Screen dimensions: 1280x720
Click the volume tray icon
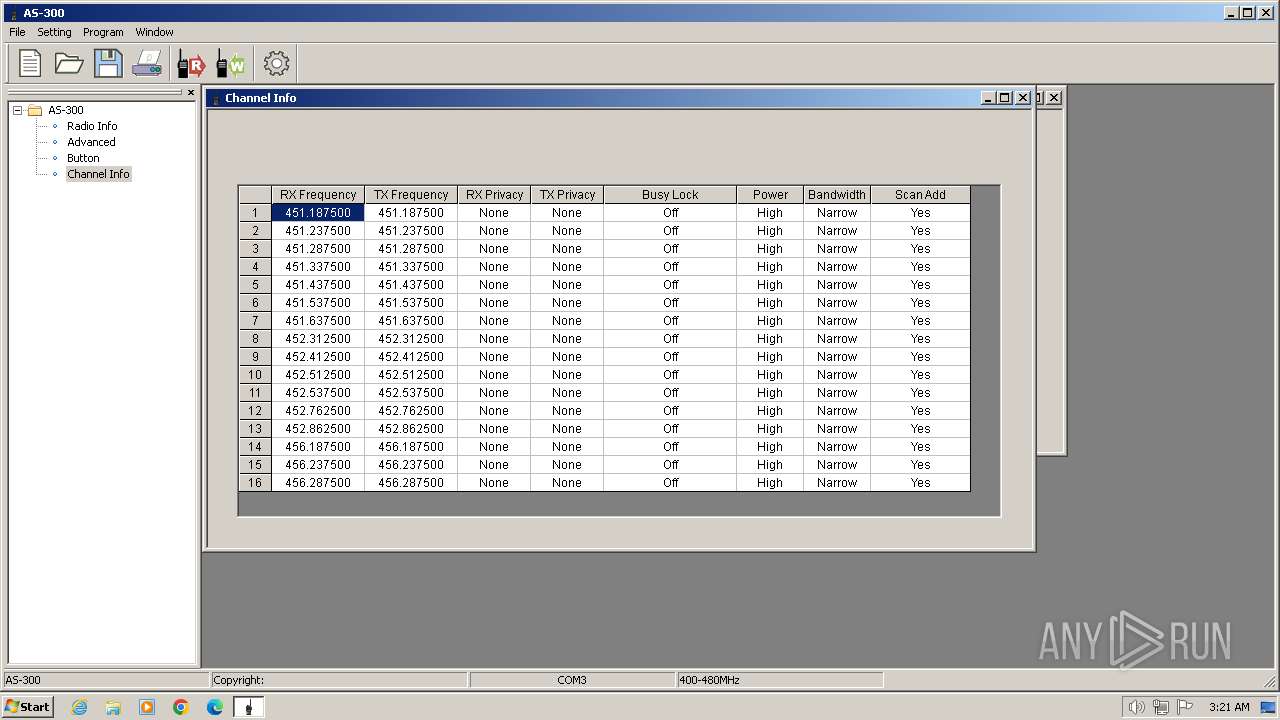click(x=1136, y=707)
